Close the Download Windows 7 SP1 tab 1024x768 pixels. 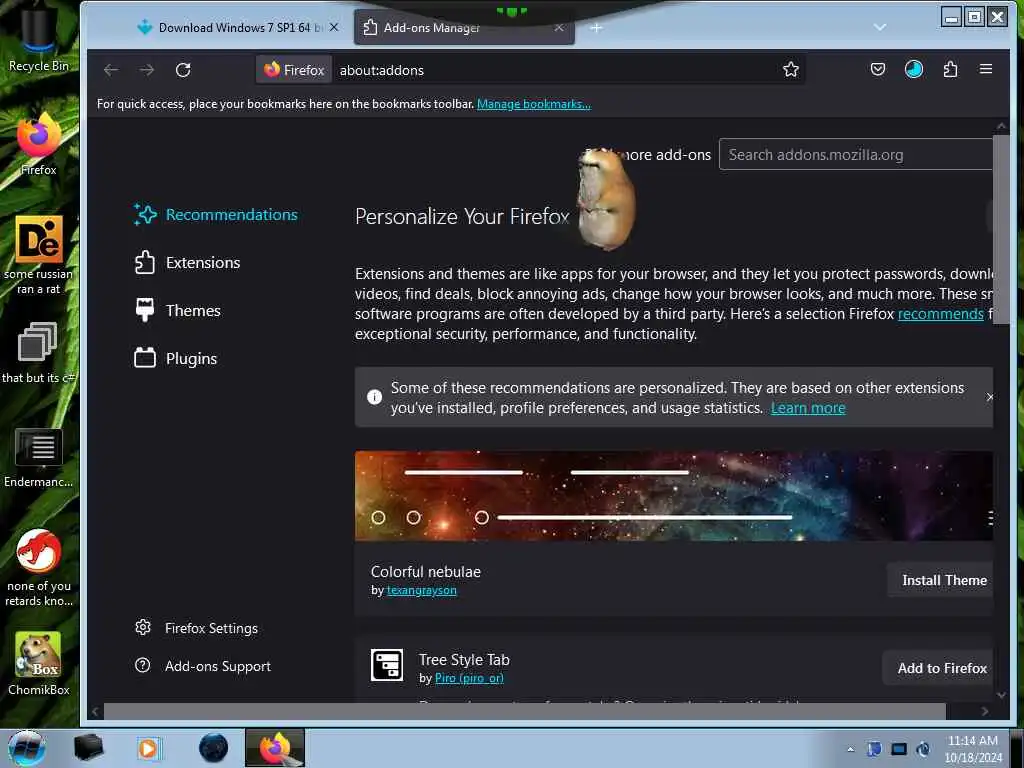point(334,27)
